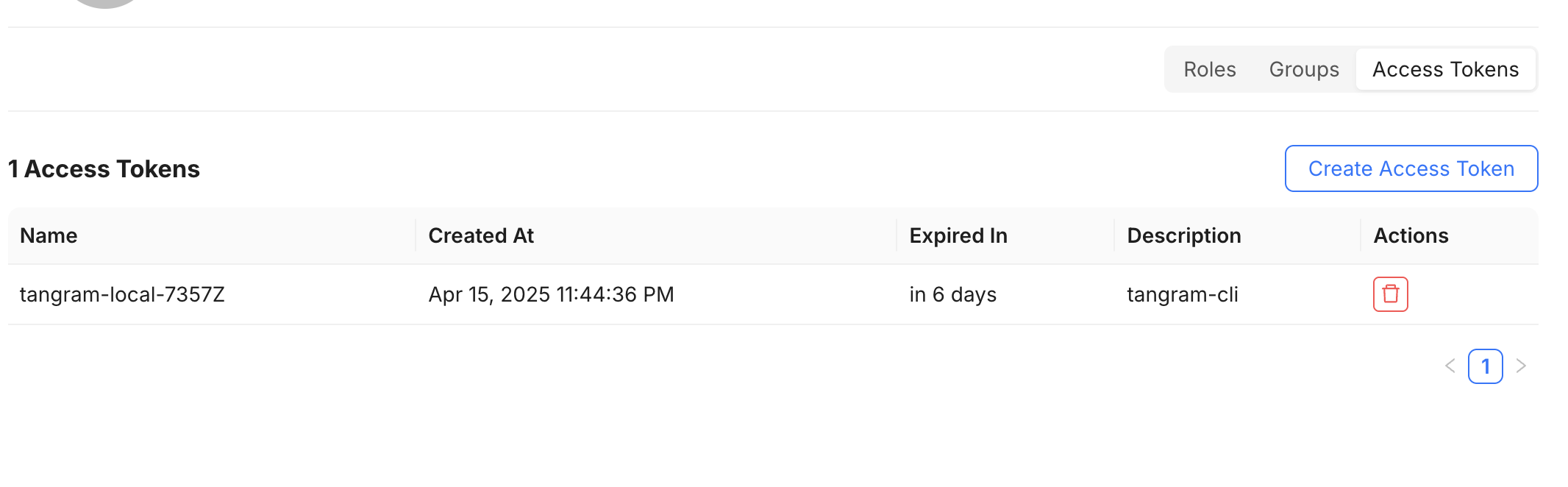Image resolution: width=1568 pixels, height=487 pixels.
Task: Select page 1 in the pagination
Action: tap(1486, 366)
